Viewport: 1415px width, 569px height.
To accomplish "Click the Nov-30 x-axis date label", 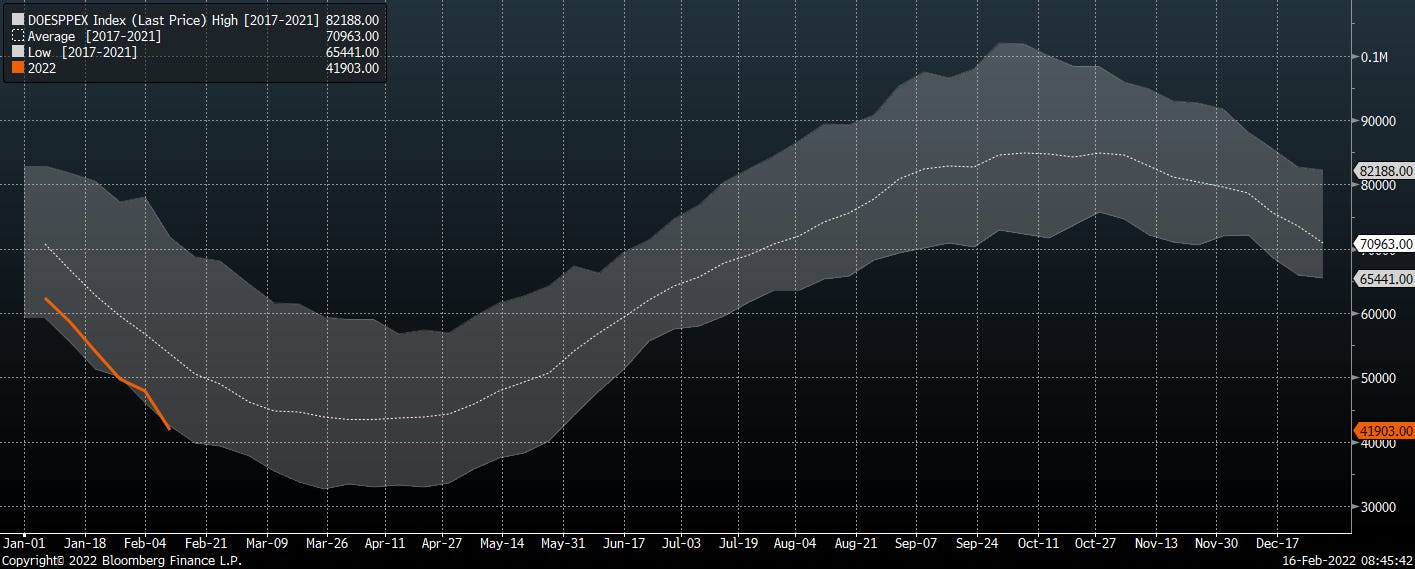I will (x=1217, y=543).
